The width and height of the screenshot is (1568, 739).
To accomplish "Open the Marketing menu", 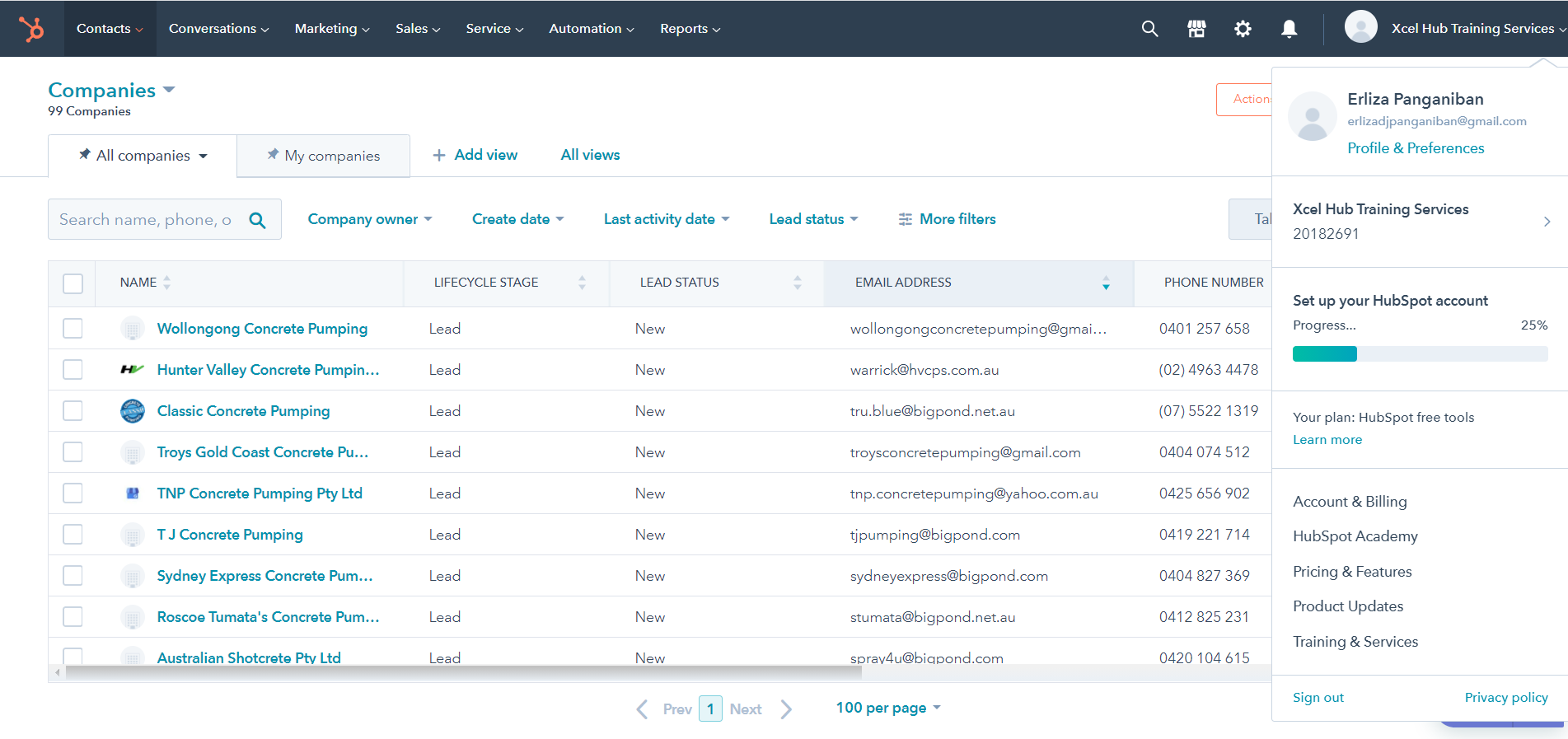I will pos(332,29).
